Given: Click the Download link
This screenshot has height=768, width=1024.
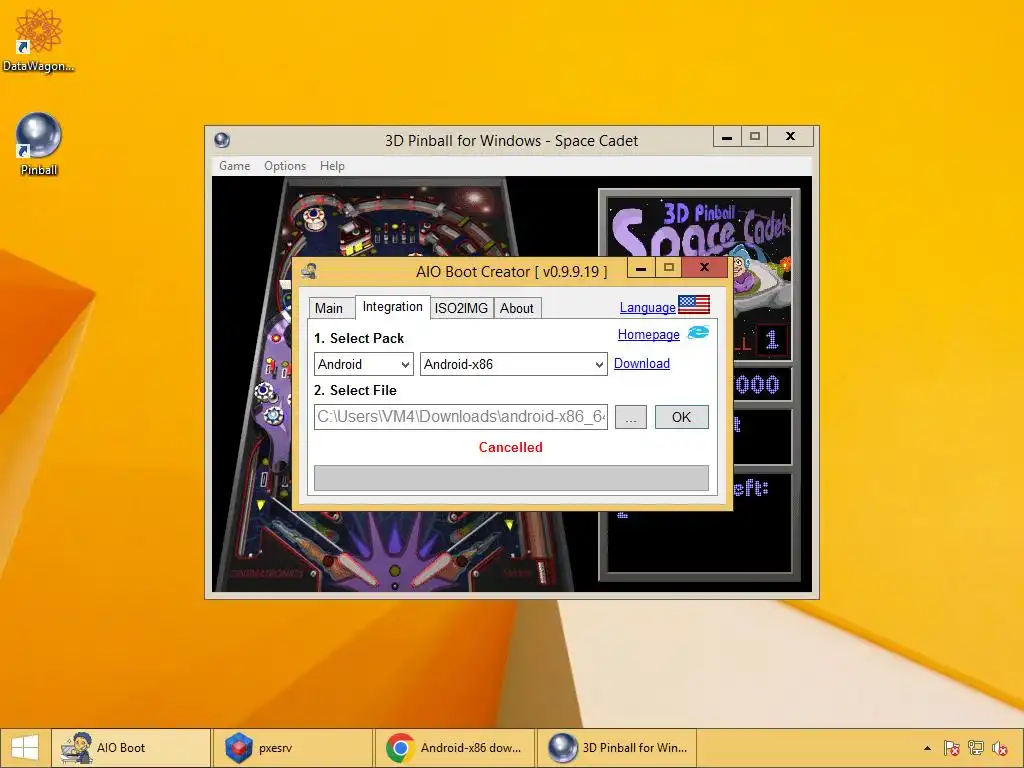Looking at the screenshot, I should pyautogui.click(x=642, y=363).
